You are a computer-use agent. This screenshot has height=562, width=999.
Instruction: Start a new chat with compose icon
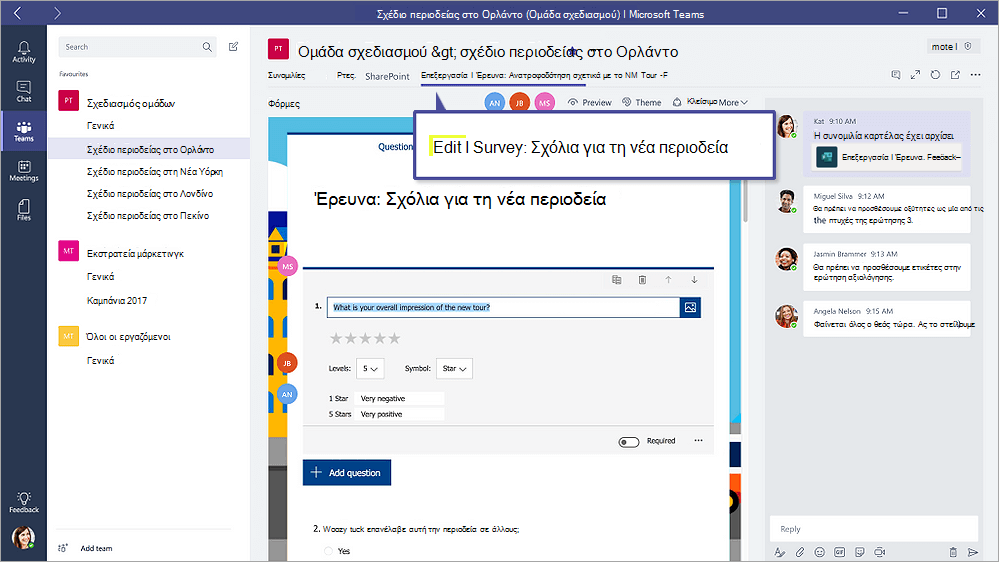coord(234,47)
